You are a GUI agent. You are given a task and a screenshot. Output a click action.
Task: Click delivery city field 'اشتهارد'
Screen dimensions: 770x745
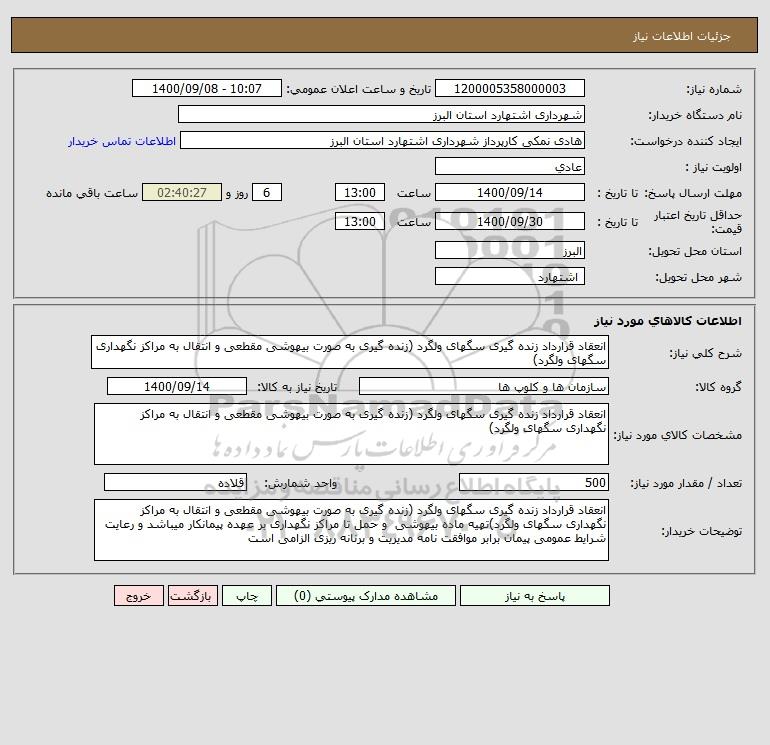(x=510, y=276)
